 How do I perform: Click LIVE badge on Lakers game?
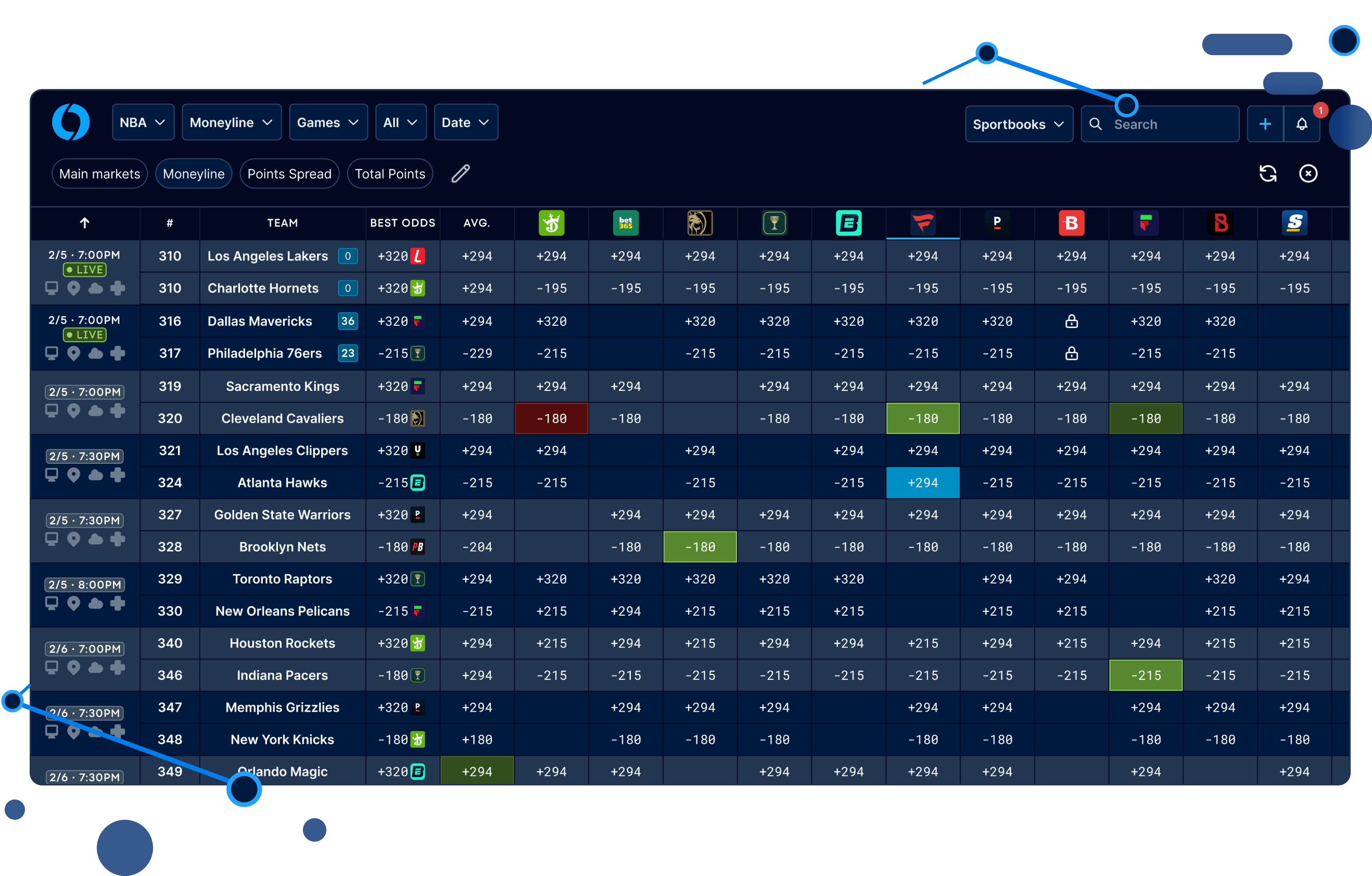tap(85, 270)
